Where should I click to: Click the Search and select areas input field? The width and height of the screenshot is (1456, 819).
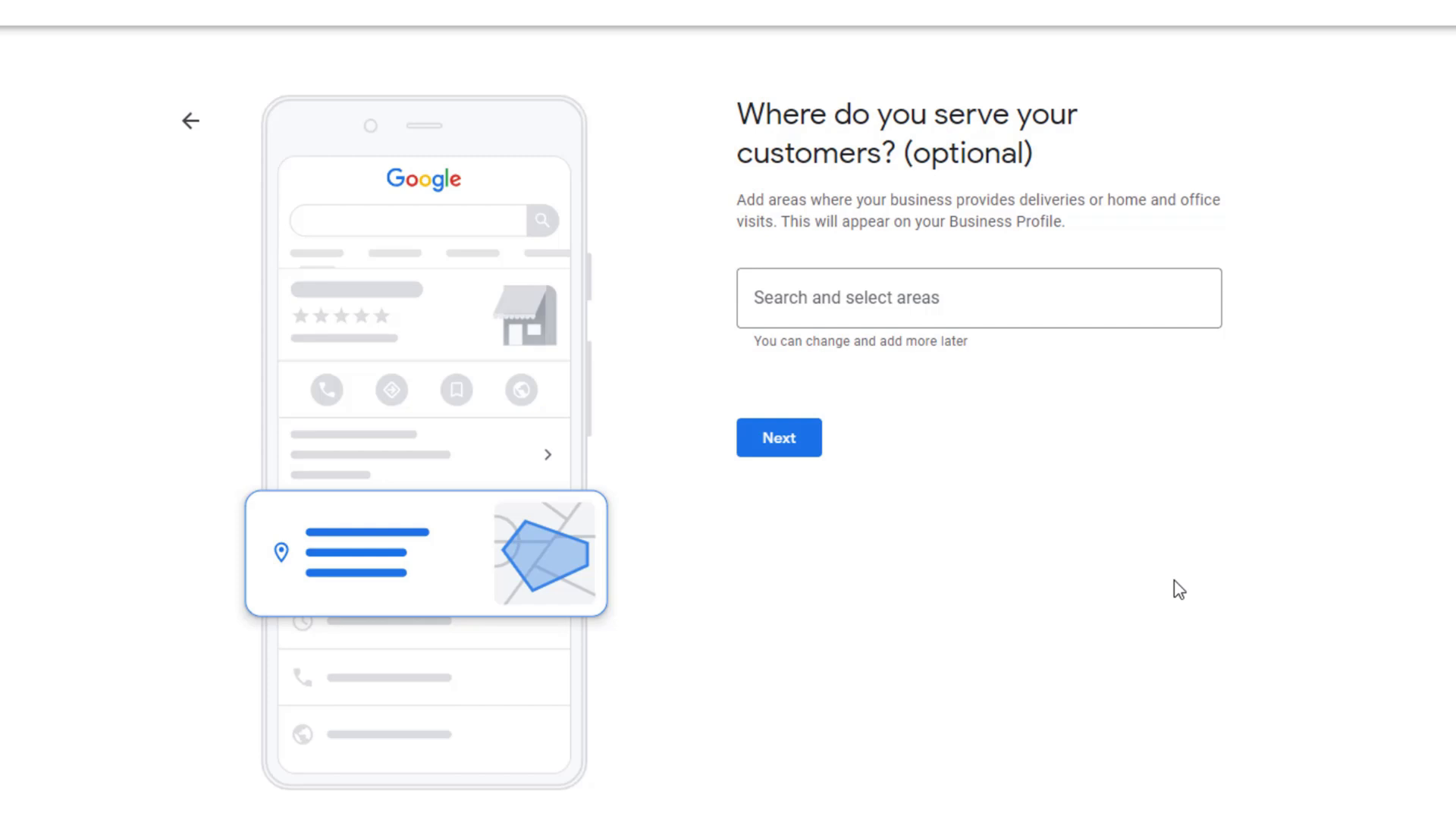point(979,297)
